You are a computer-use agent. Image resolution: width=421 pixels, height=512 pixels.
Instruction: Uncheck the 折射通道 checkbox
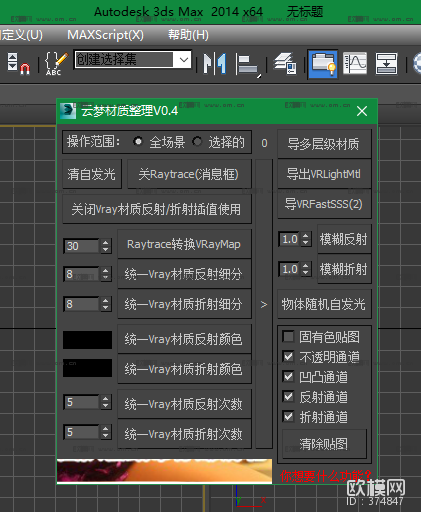(x=288, y=417)
